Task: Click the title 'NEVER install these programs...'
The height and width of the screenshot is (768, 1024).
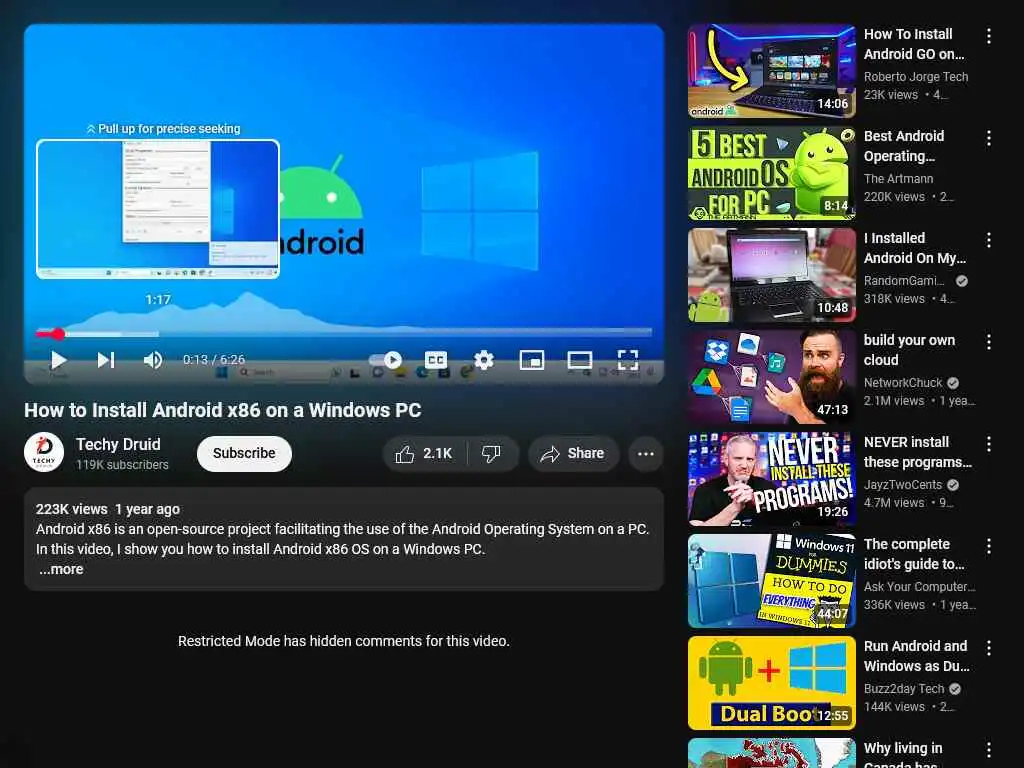Action: coord(918,452)
